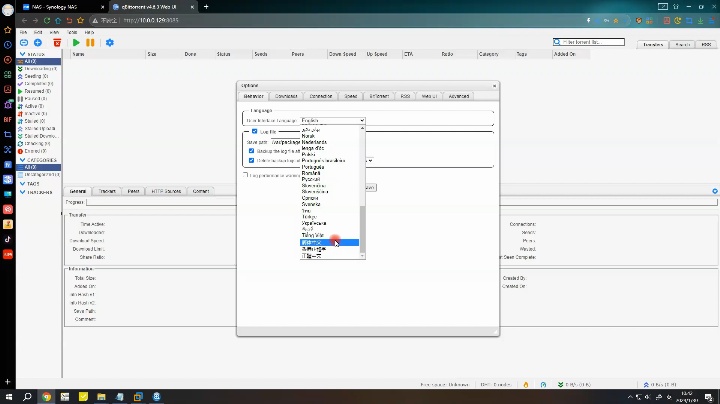Screen dimensions: 720x404
Task: Select Svenska in the language list
Action: [311, 204]
